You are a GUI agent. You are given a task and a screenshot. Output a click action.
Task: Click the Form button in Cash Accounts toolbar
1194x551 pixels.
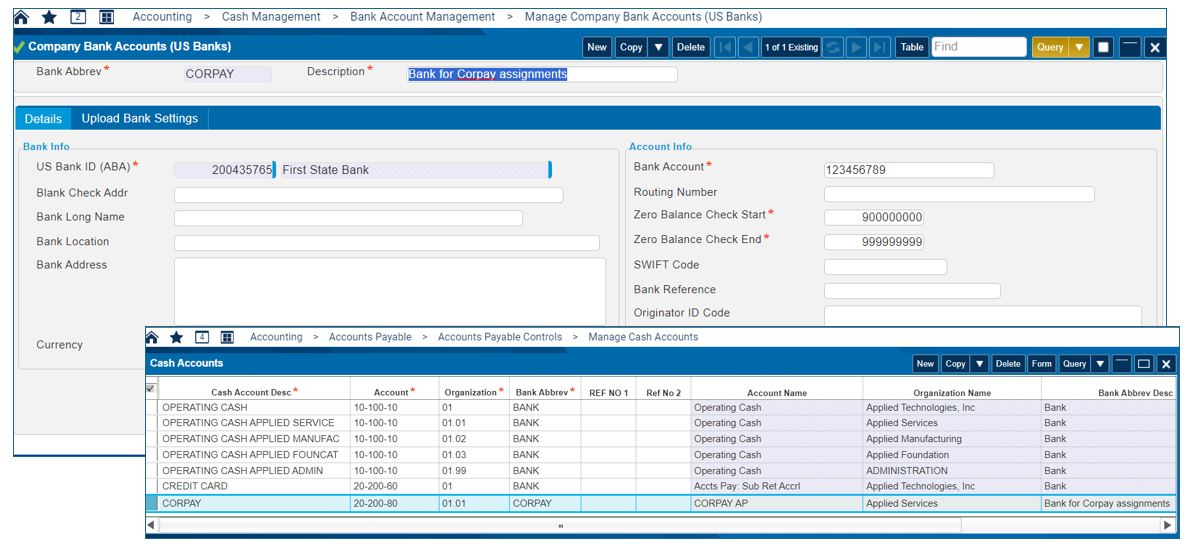[x=1041, y=364]
